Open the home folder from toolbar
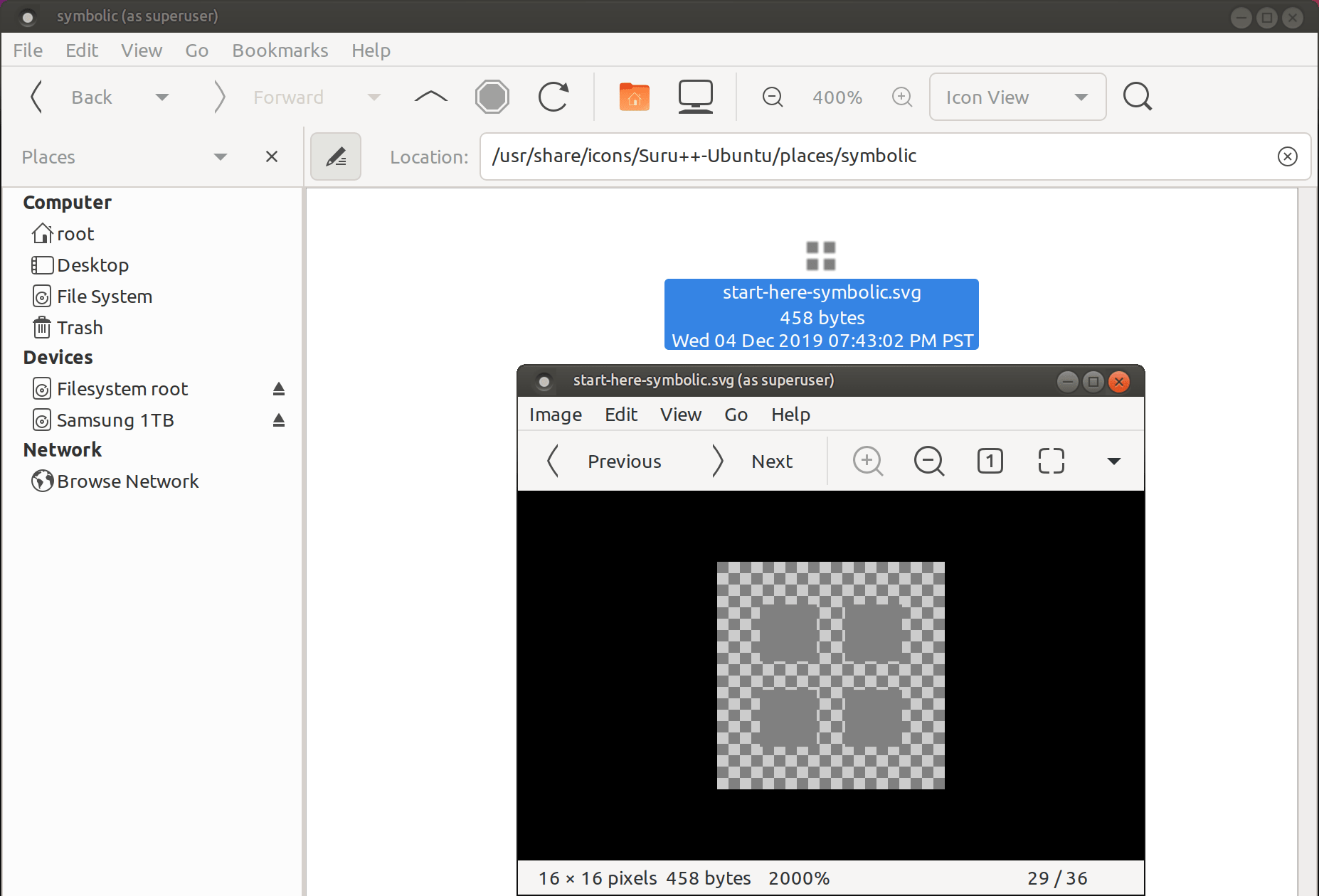 635,97
